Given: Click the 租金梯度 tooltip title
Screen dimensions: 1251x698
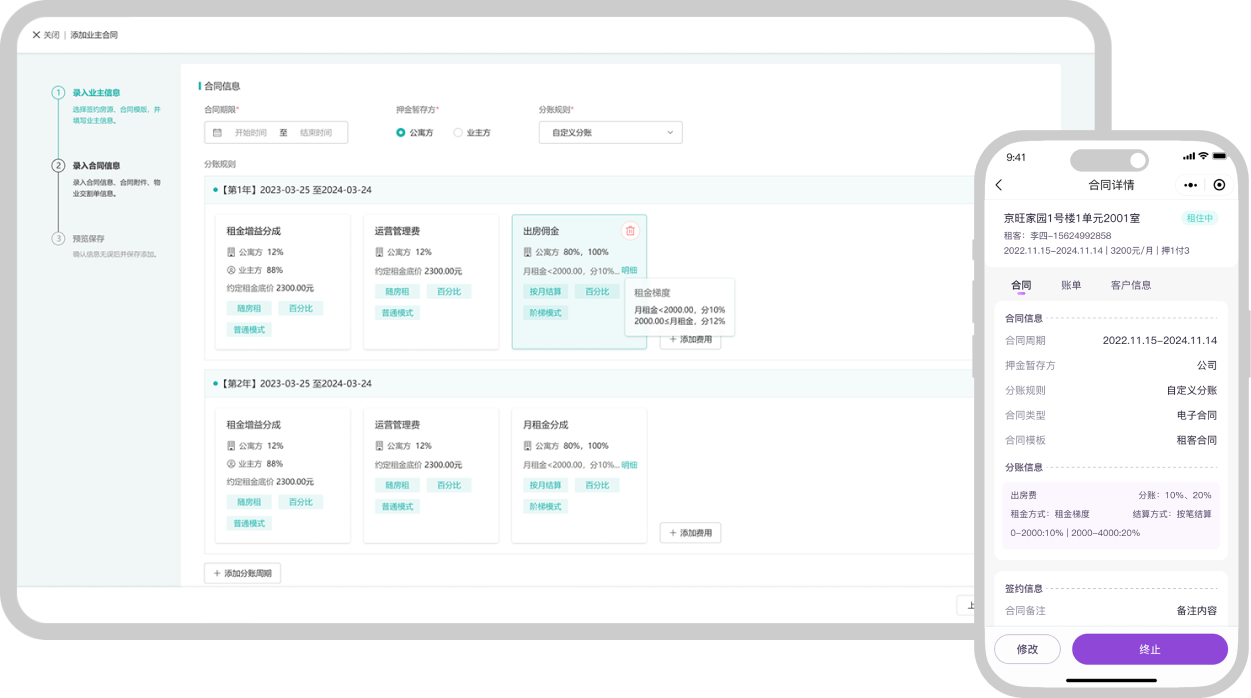Looking at the screenshot, I should pos(652,293).
